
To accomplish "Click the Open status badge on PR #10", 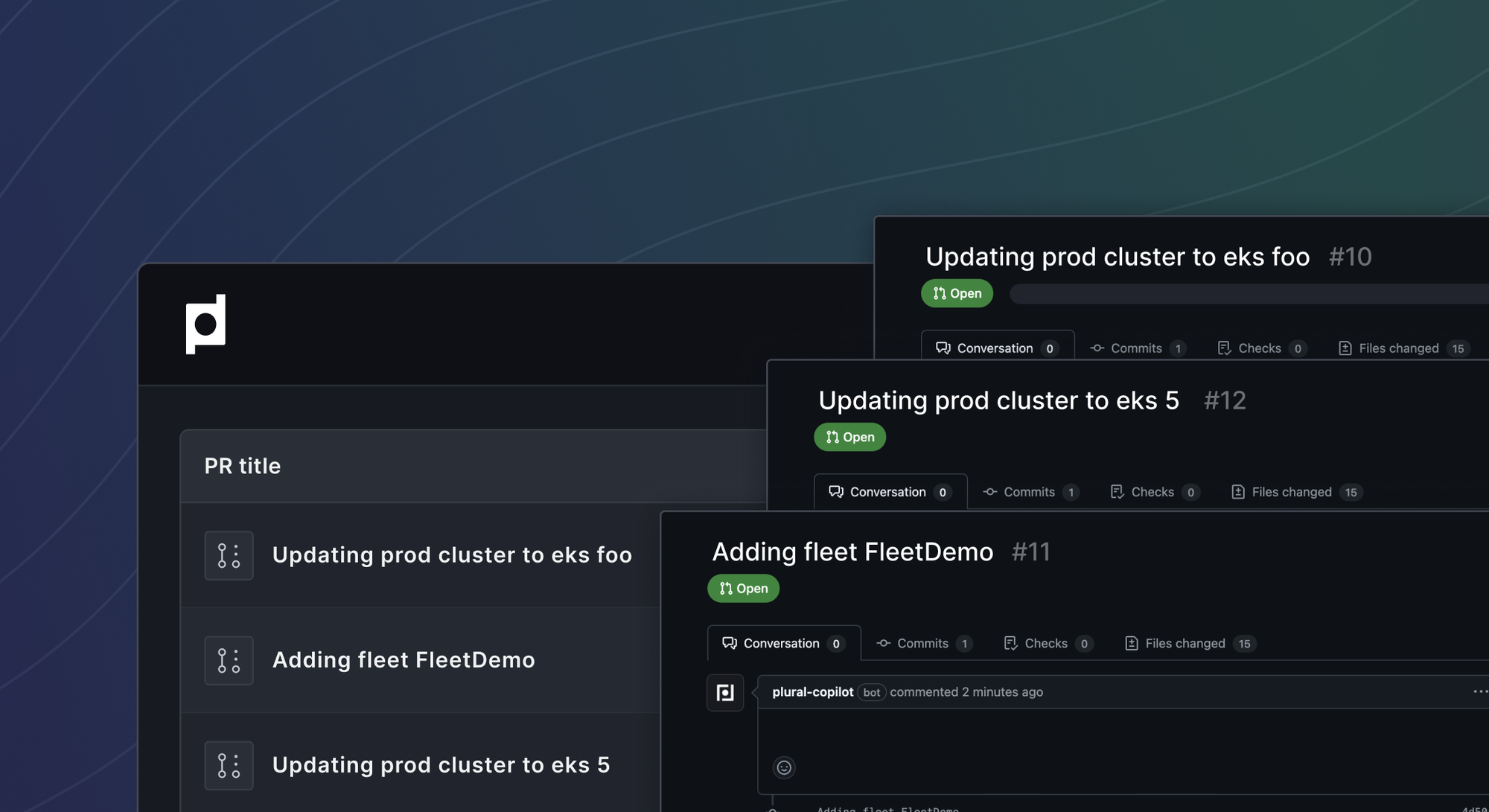I will 957,293.
